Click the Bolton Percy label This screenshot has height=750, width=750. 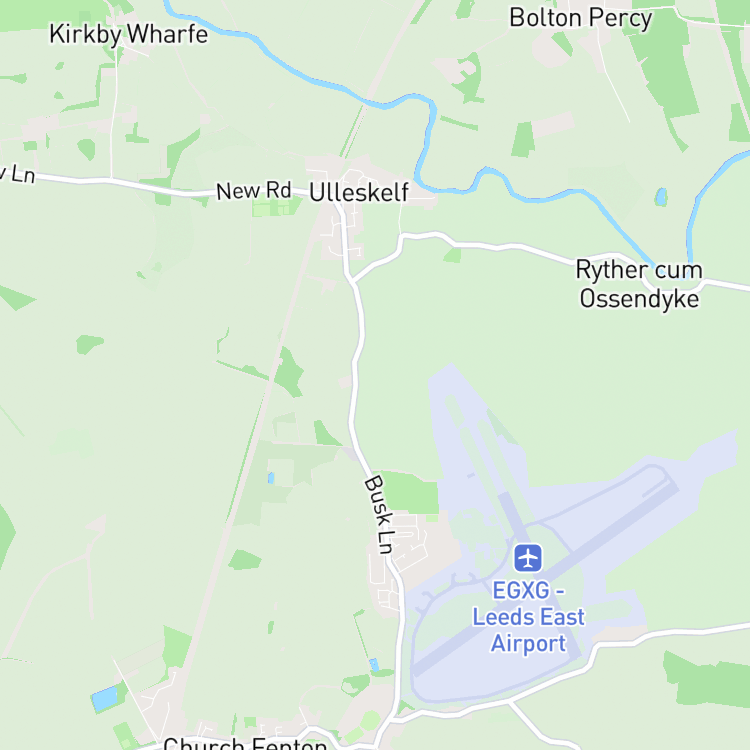(581, 18)
